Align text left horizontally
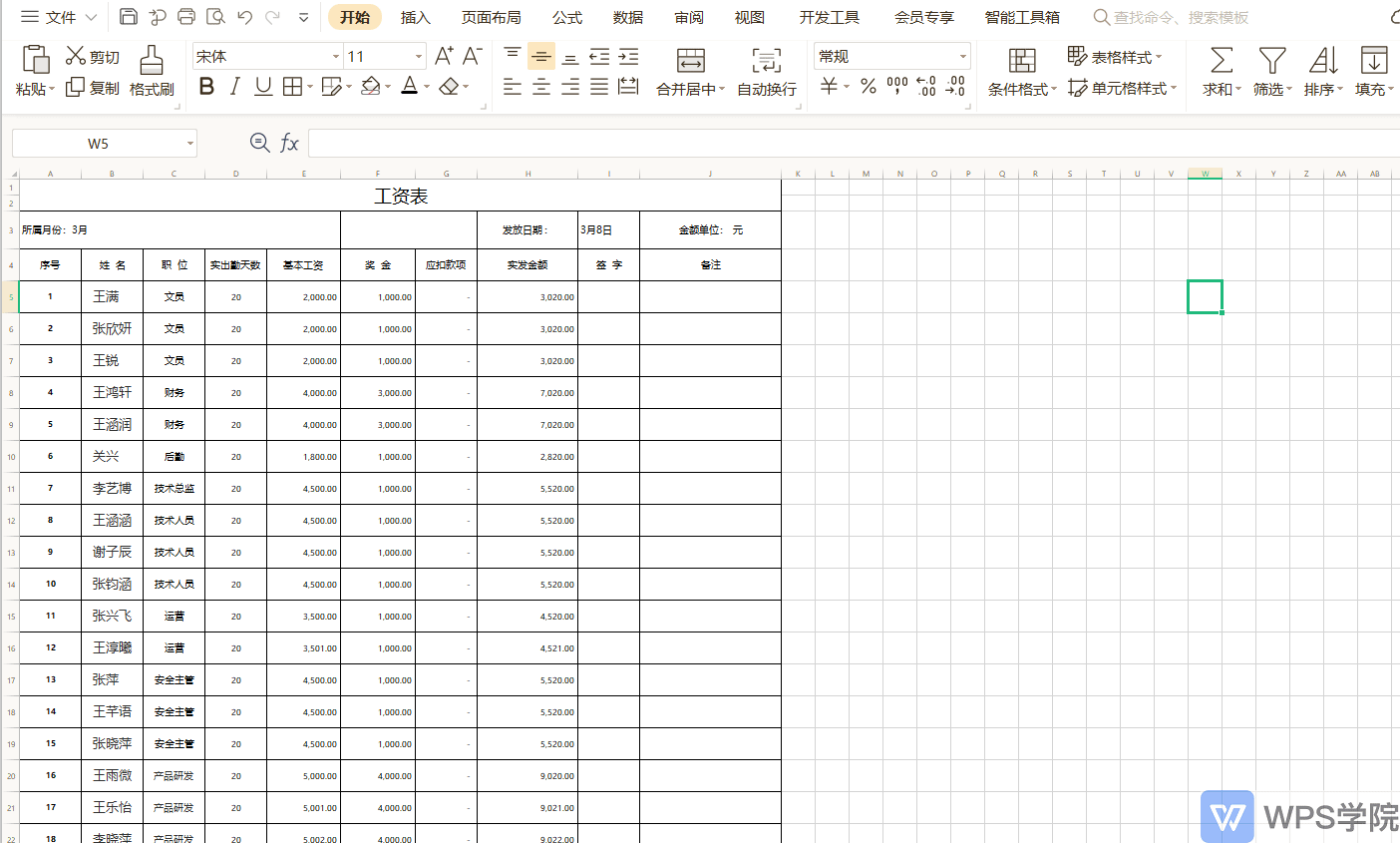Screen dimensions: 1400x843 pos(513,87)
